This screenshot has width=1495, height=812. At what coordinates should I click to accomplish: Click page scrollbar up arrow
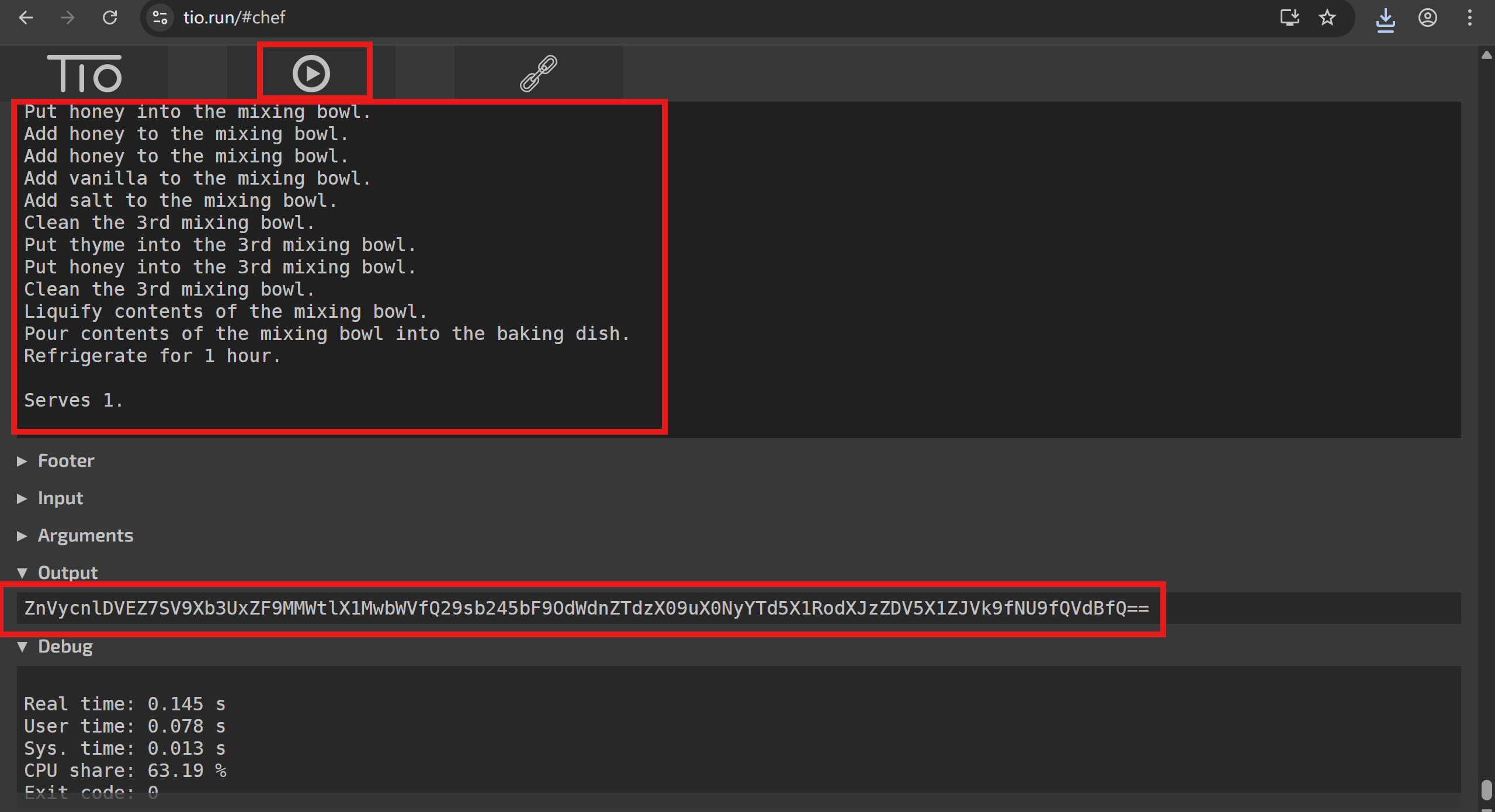point(1487,55)
